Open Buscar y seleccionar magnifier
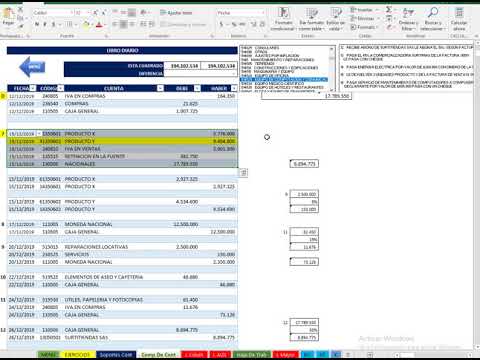The height and width of the screenshot is (360, 480). [x=432, y=18]
